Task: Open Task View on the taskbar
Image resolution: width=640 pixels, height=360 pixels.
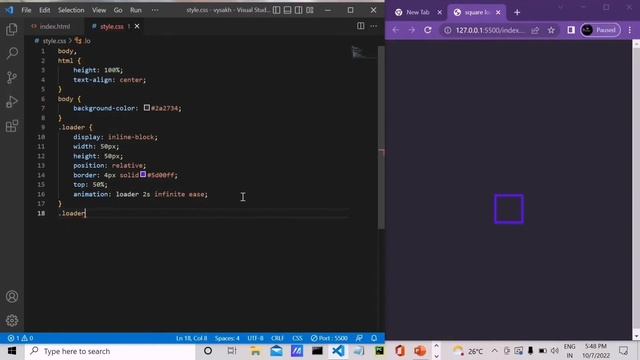Action: pos(231,351)
